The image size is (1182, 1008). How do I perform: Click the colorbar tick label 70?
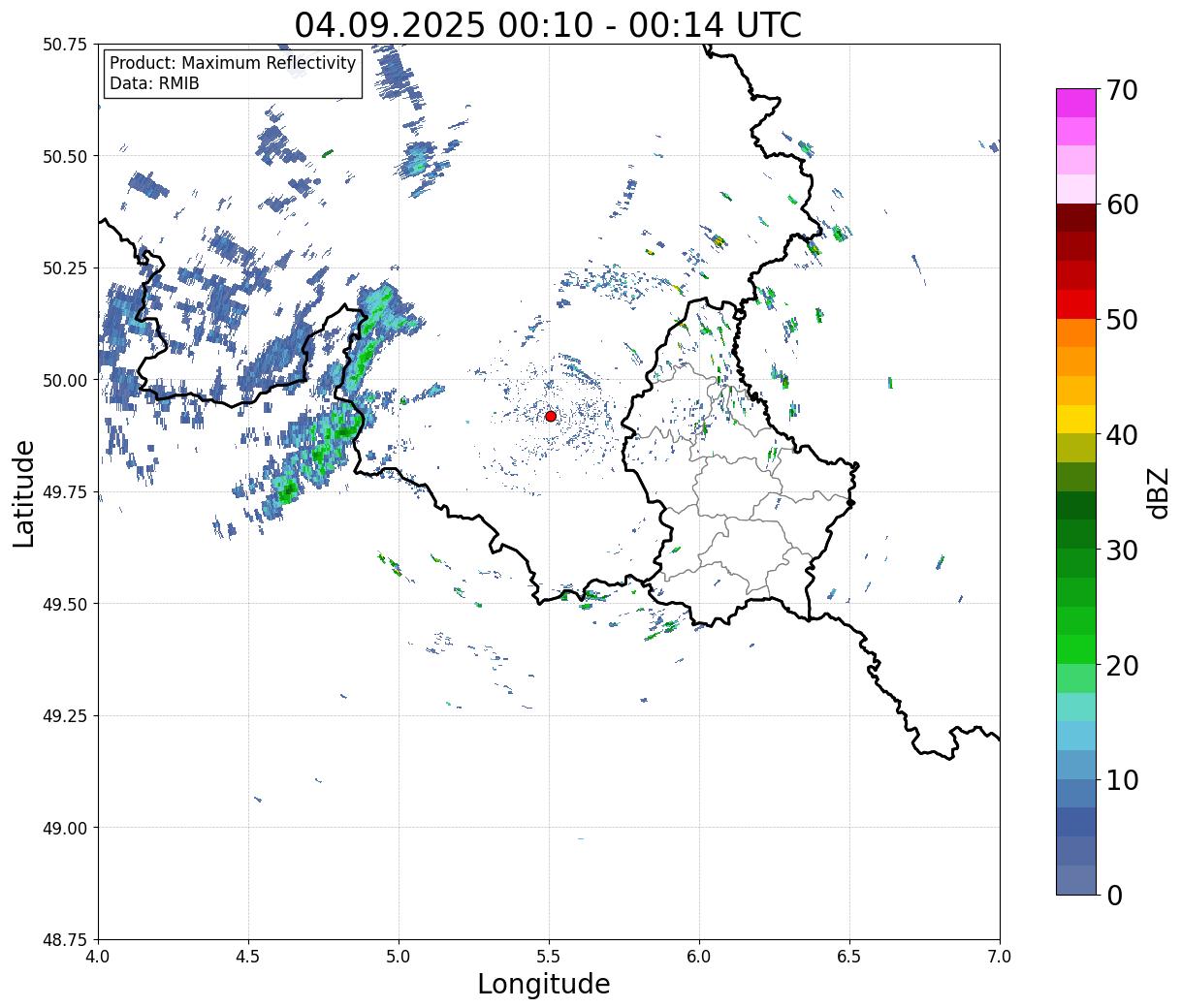tap(1122, 90)
